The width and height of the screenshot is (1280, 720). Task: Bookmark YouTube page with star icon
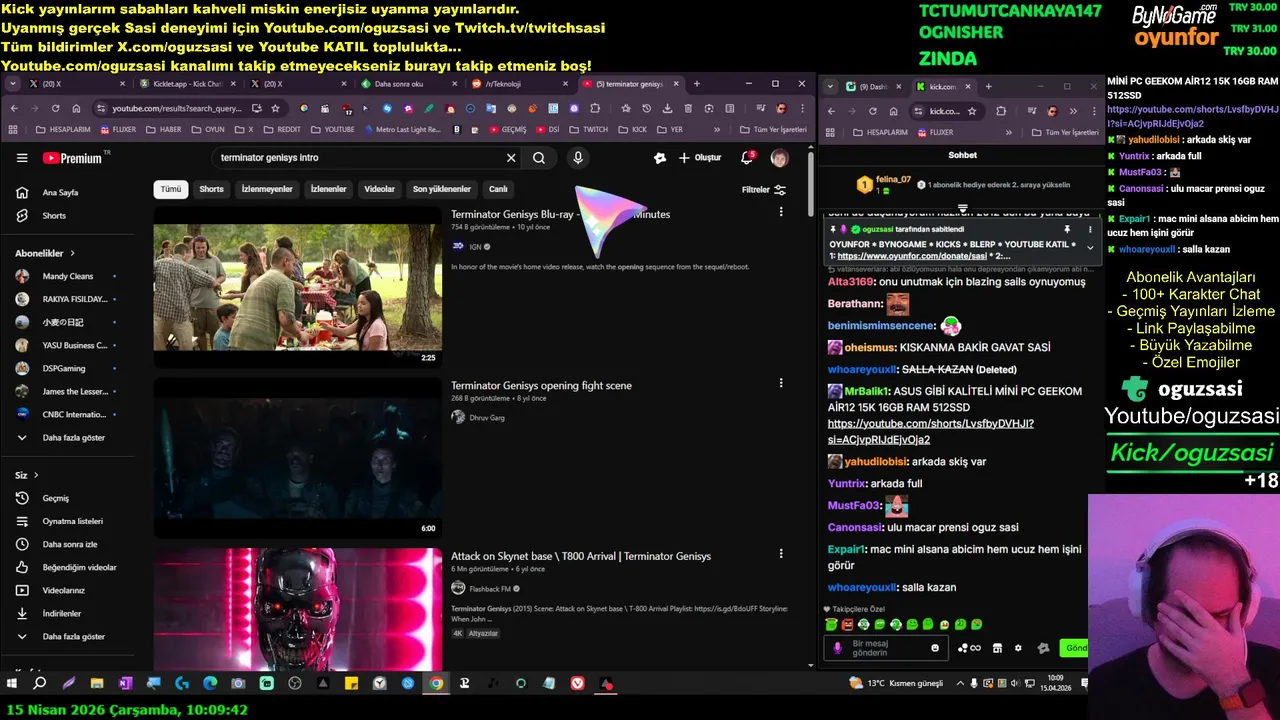click(x=275, y=108)
